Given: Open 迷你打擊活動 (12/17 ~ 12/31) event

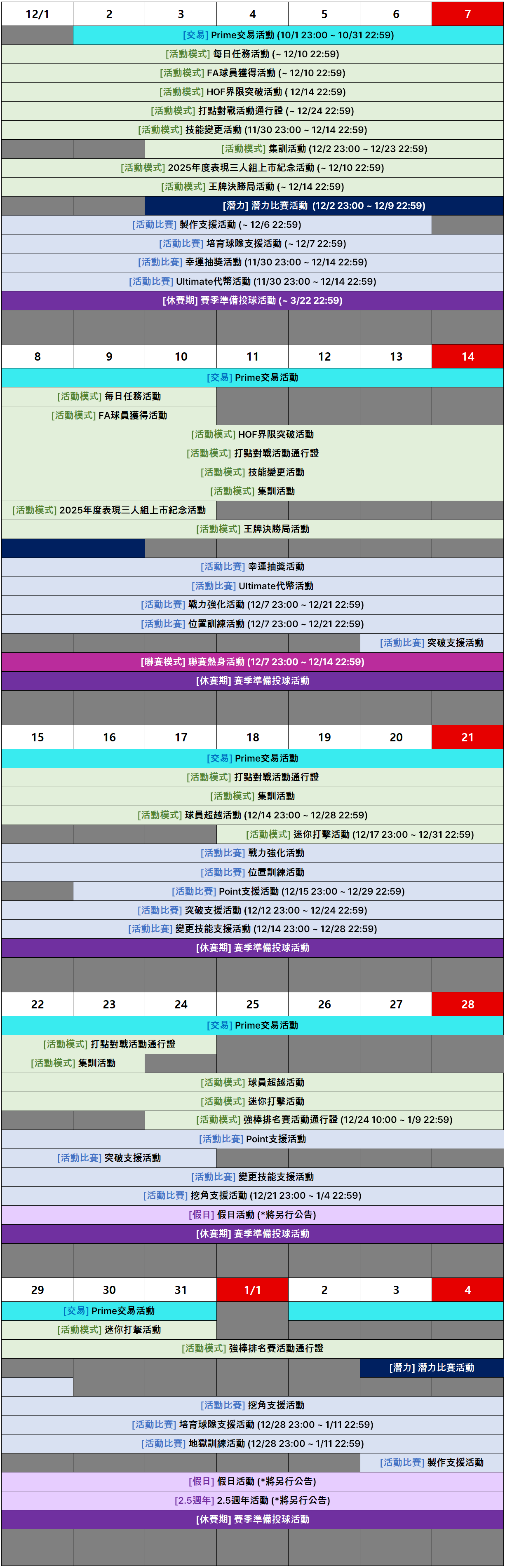Looking at the screenshot, I should pos(359,834).
